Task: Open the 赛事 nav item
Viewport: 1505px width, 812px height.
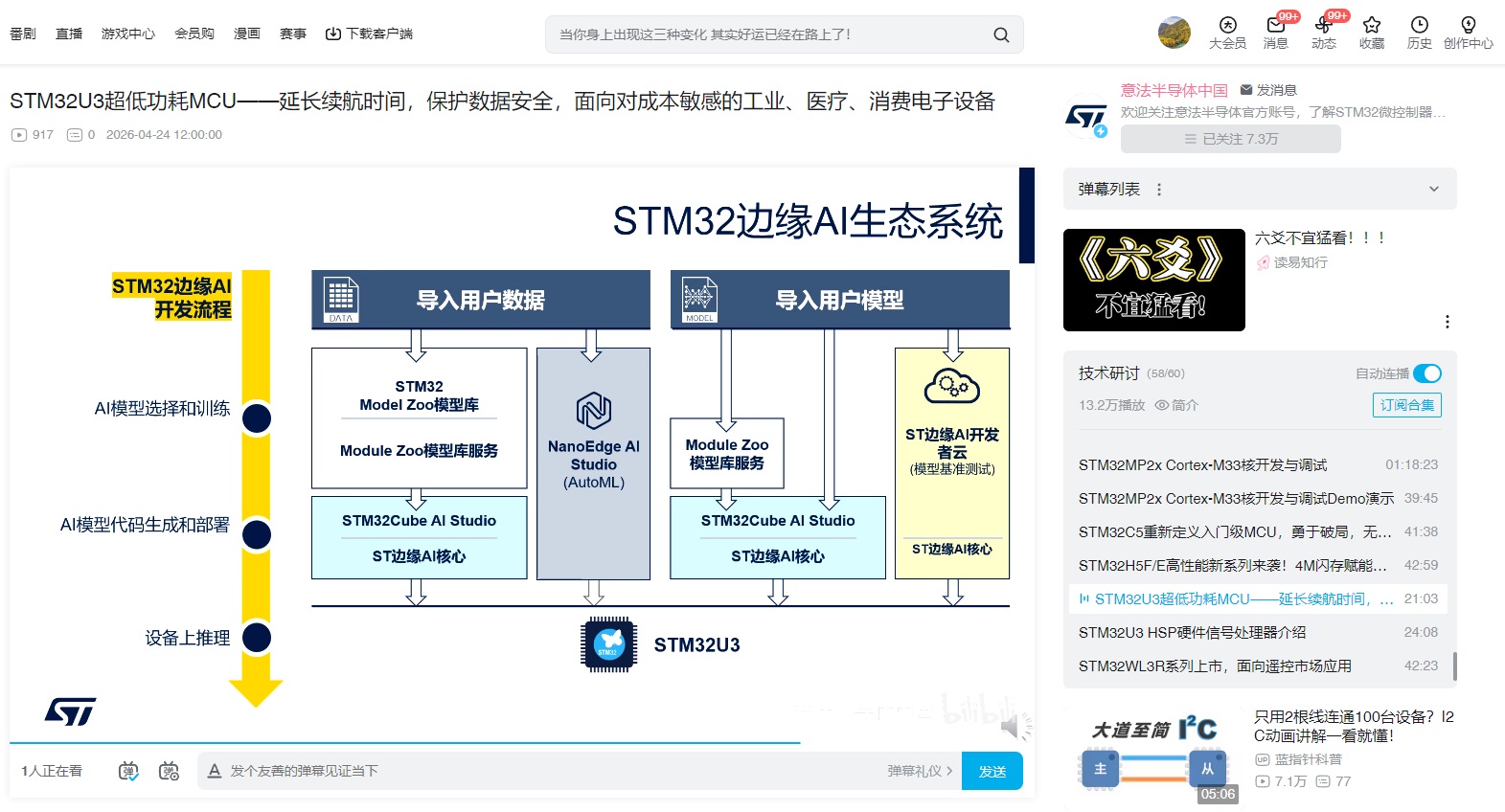Action: coord(293,34)
